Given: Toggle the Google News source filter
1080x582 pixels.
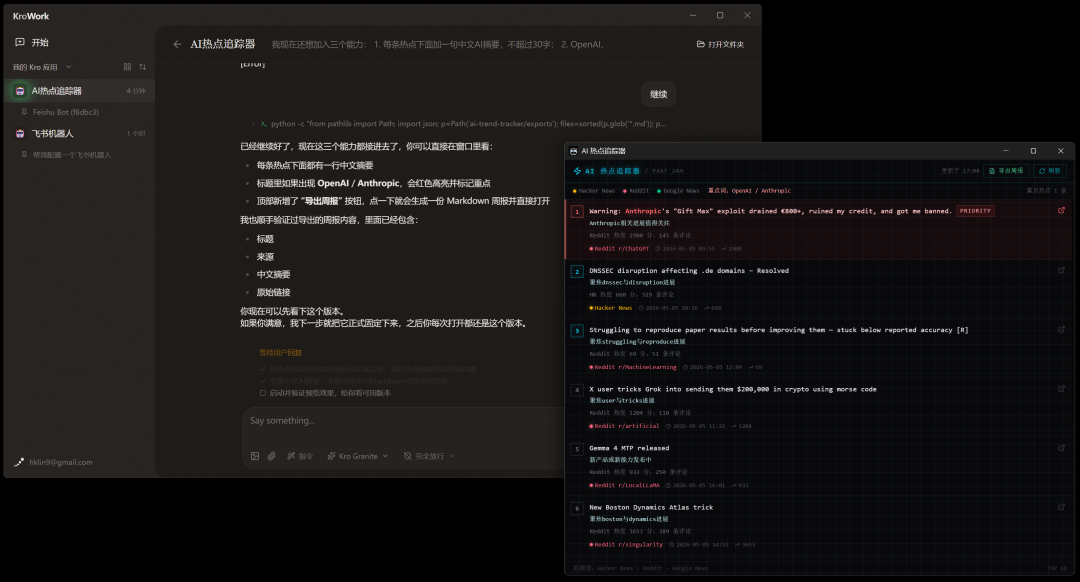Looking at the screenshot, I should click(x=678, y=191).
